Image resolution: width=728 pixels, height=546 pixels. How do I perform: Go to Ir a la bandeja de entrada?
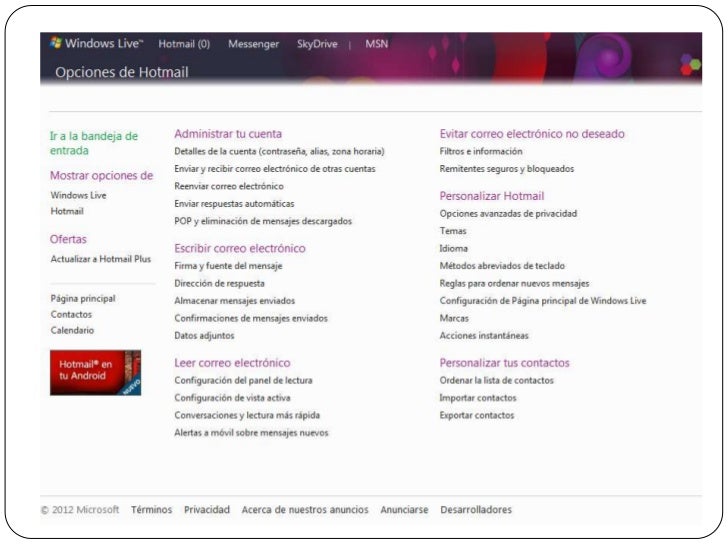tap(94, 143)
